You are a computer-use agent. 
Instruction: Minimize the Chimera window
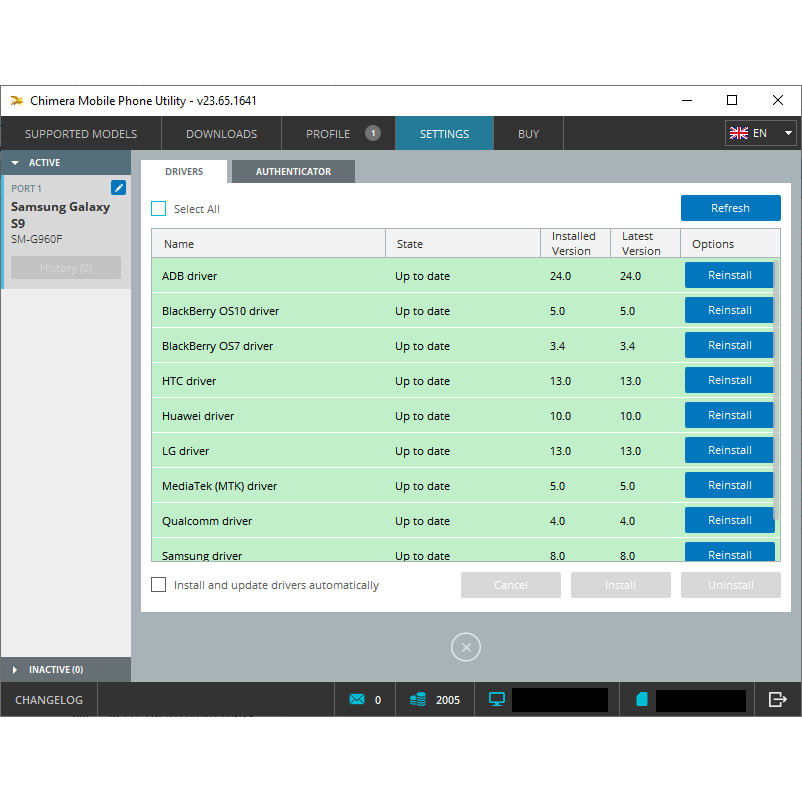(687, 100)
